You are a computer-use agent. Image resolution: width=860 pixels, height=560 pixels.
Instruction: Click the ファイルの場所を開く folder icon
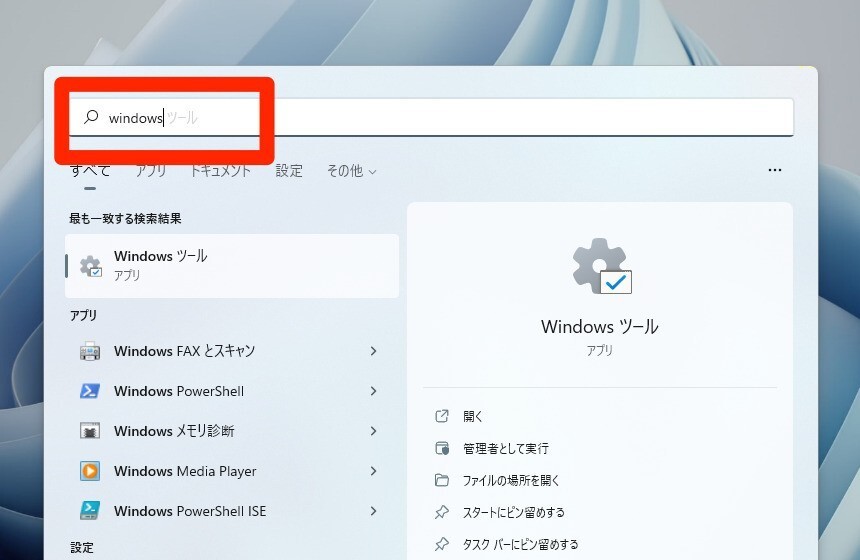click(x=442, y=480)
